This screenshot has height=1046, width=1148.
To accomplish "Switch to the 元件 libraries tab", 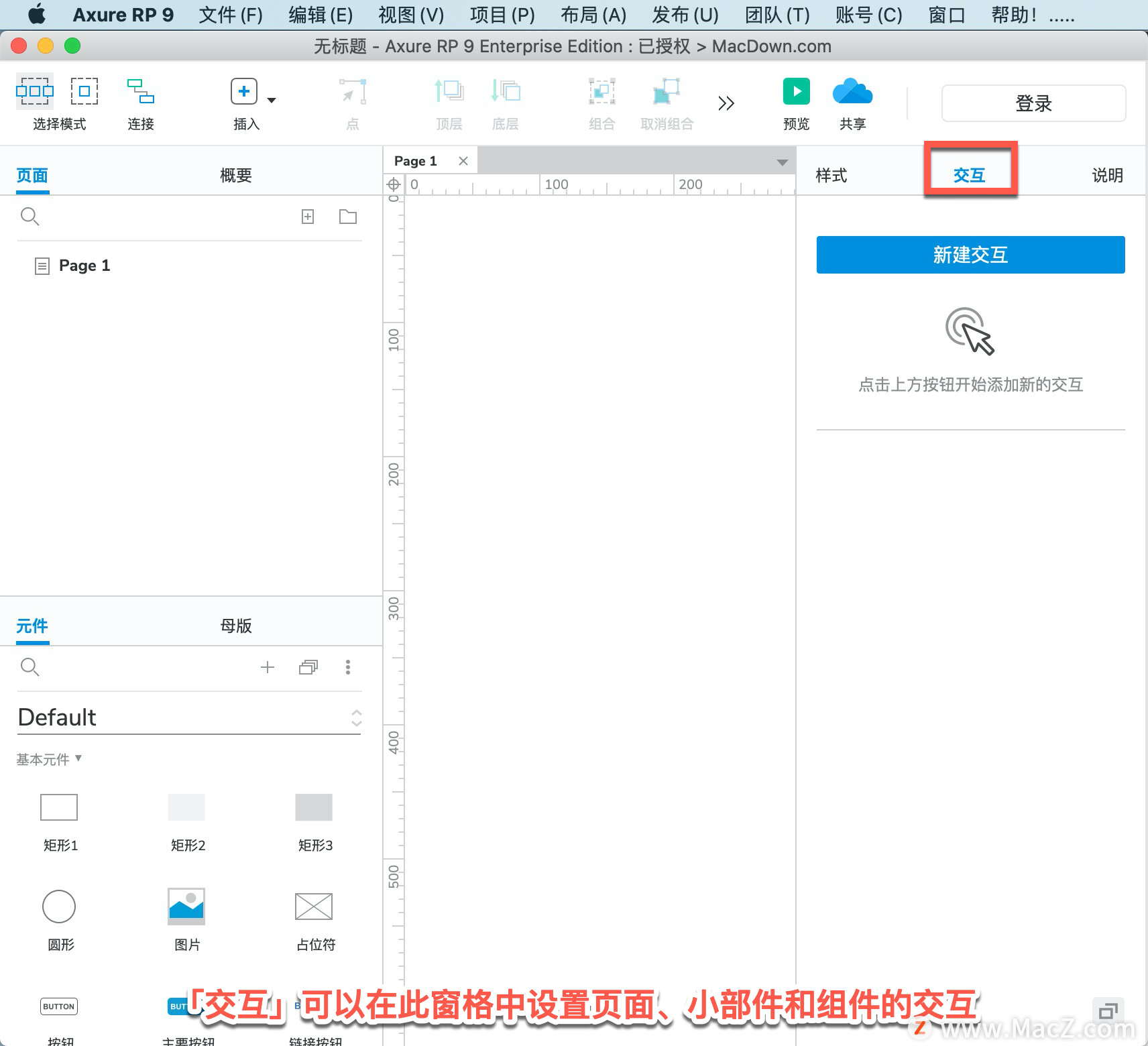I will click(x=32, y=626).
